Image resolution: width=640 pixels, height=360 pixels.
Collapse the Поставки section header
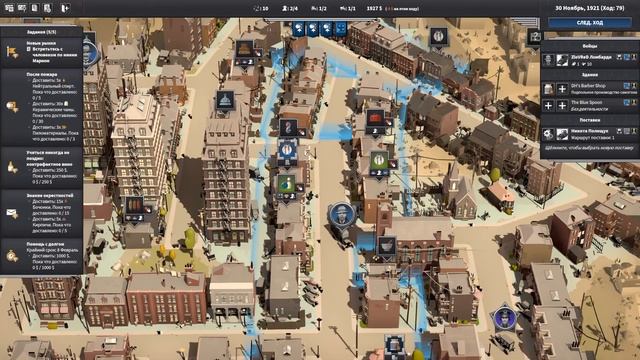click(x=590, y=120)
